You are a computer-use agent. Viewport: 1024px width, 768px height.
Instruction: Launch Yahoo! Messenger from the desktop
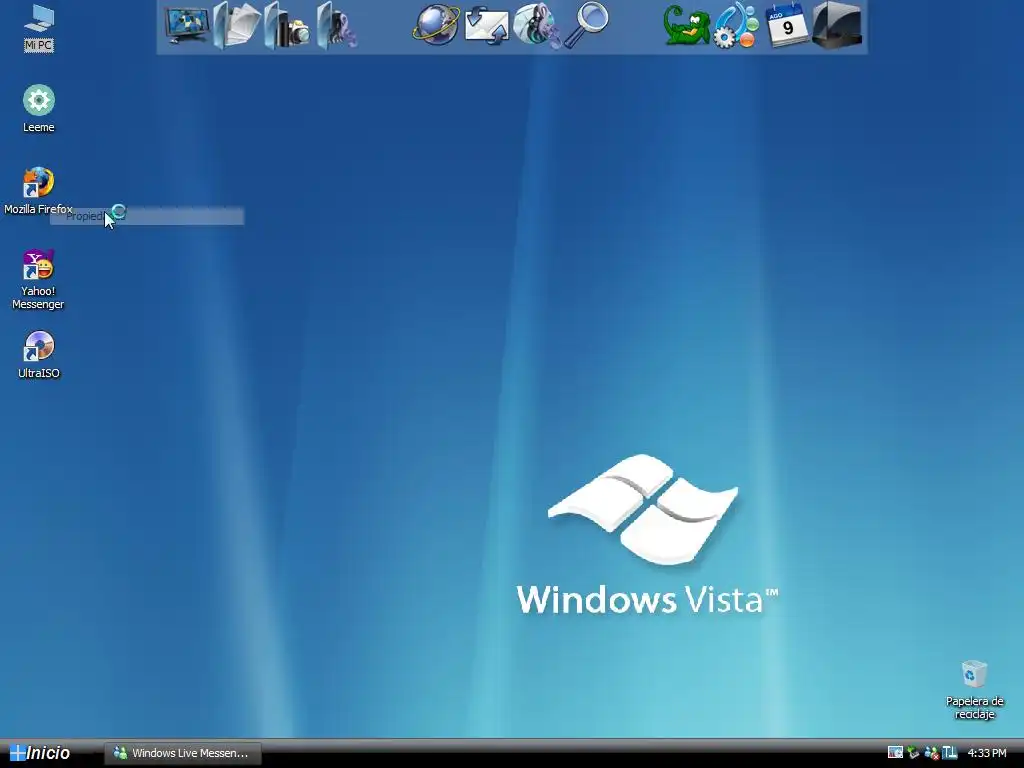coord(39,280)
